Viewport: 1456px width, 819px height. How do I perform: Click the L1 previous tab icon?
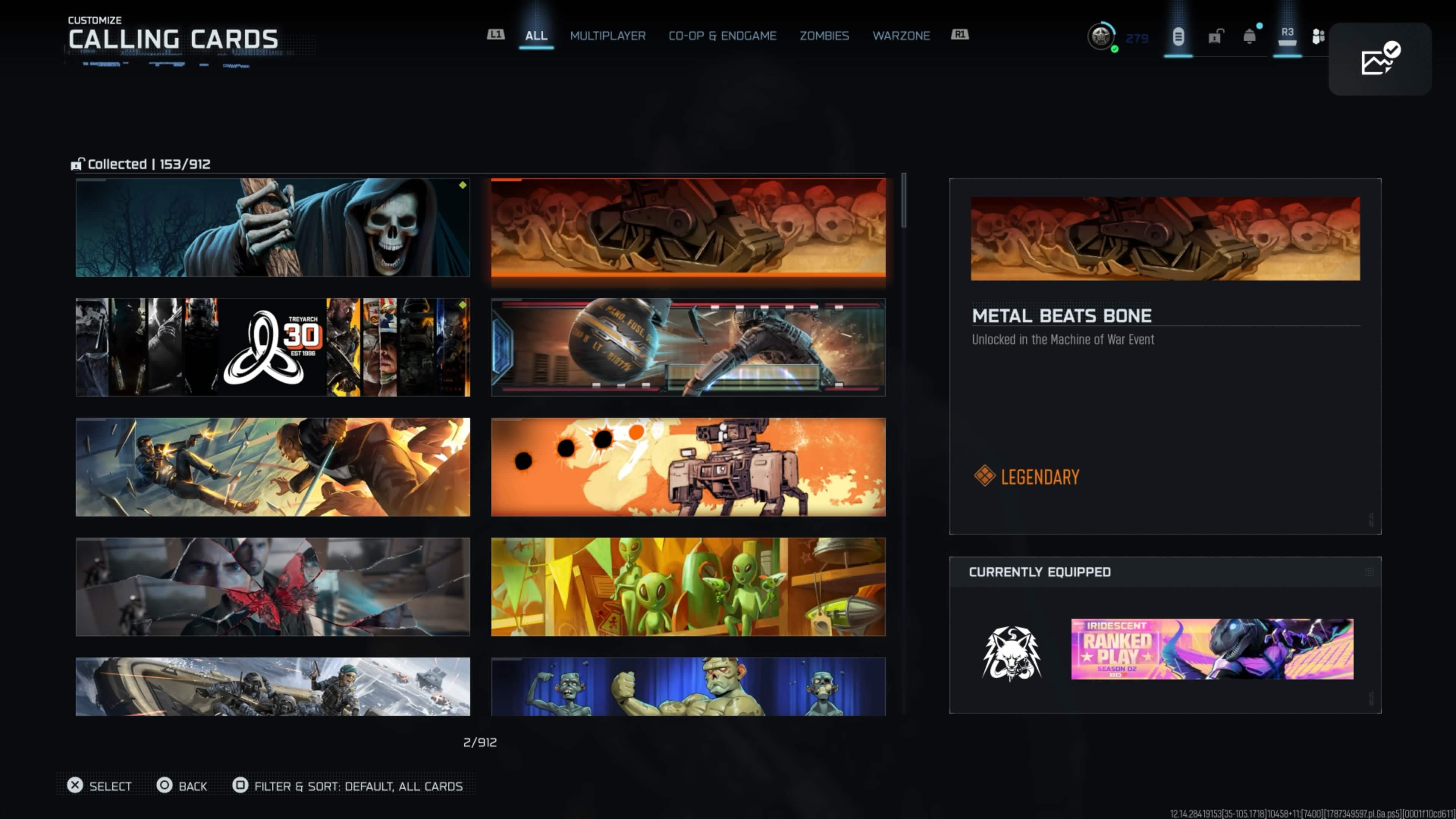(x=495, y=35)
